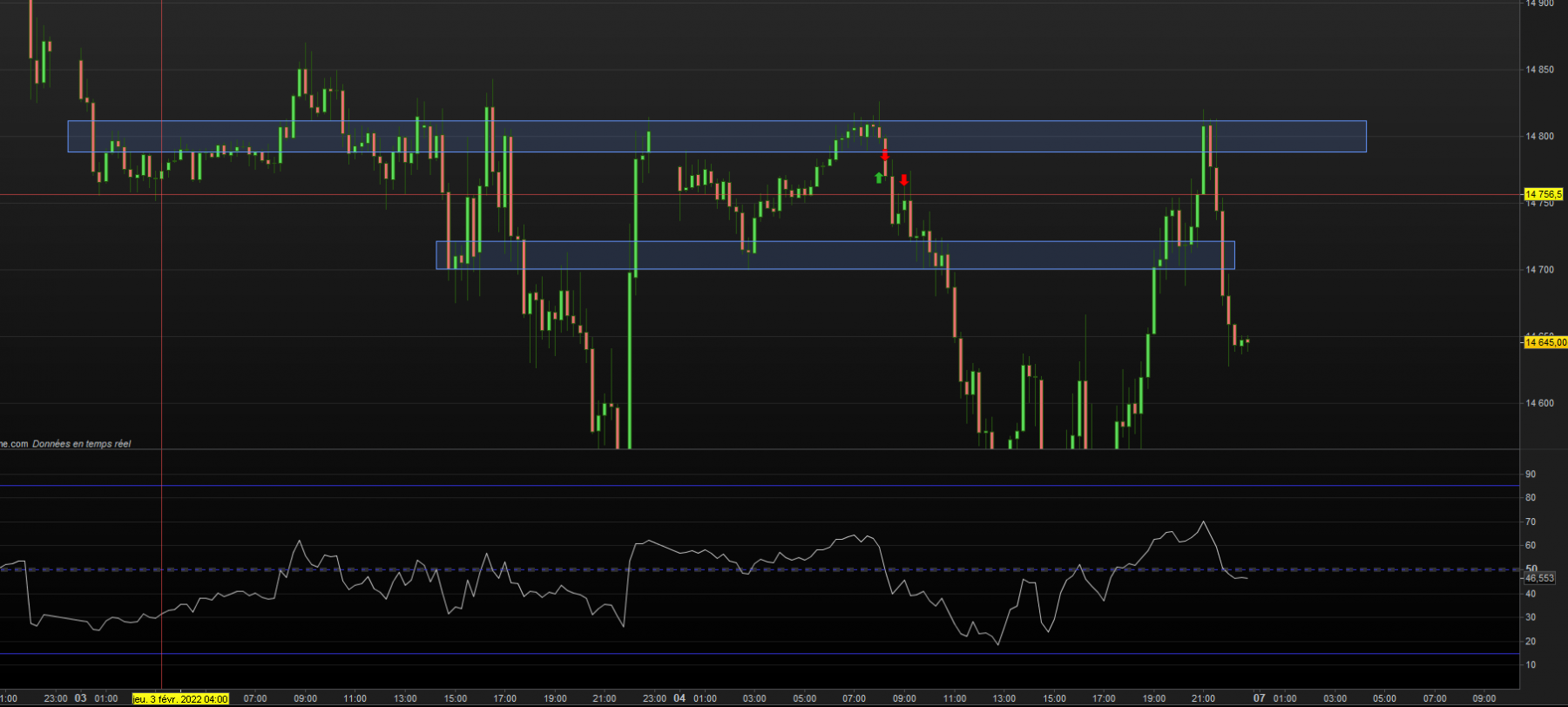Click the yellow date label jeu. 3 févr. 2022 04:00

click(x=180, y=698)
